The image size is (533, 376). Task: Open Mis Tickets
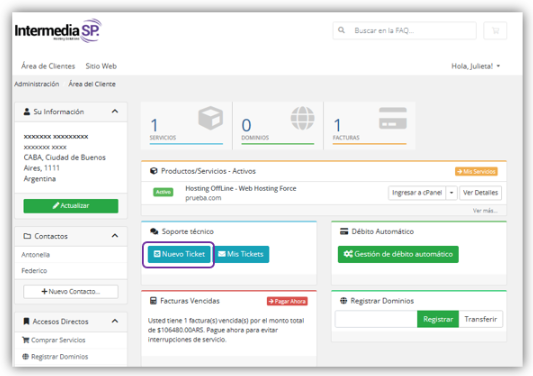pos(242,254)
